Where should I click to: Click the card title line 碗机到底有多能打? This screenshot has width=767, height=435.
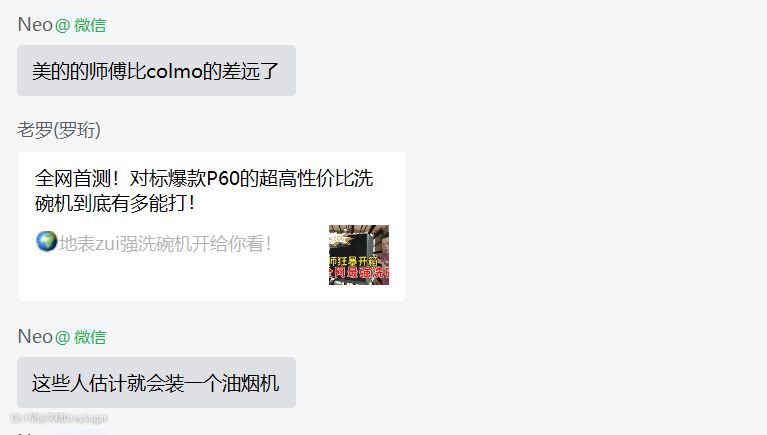click(114, 203)
